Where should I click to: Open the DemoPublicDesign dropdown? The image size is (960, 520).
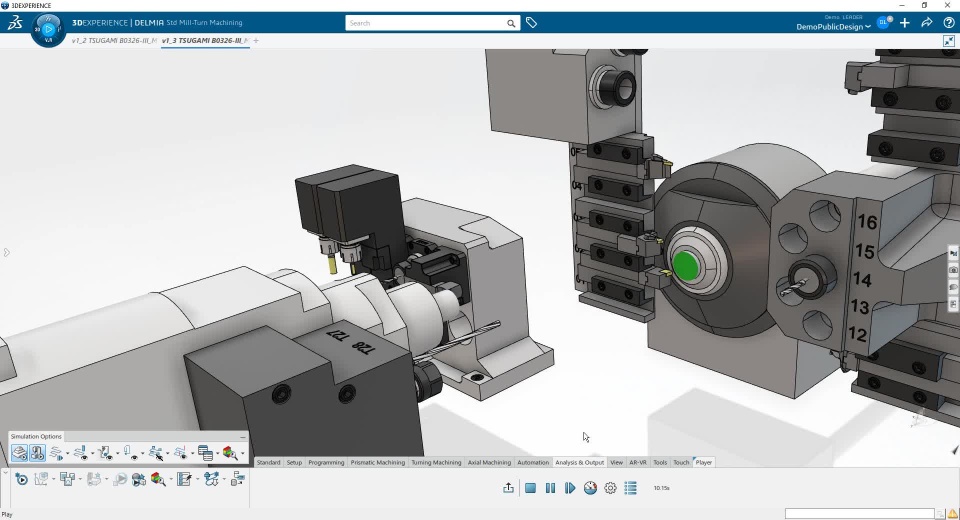click(833, 27)
